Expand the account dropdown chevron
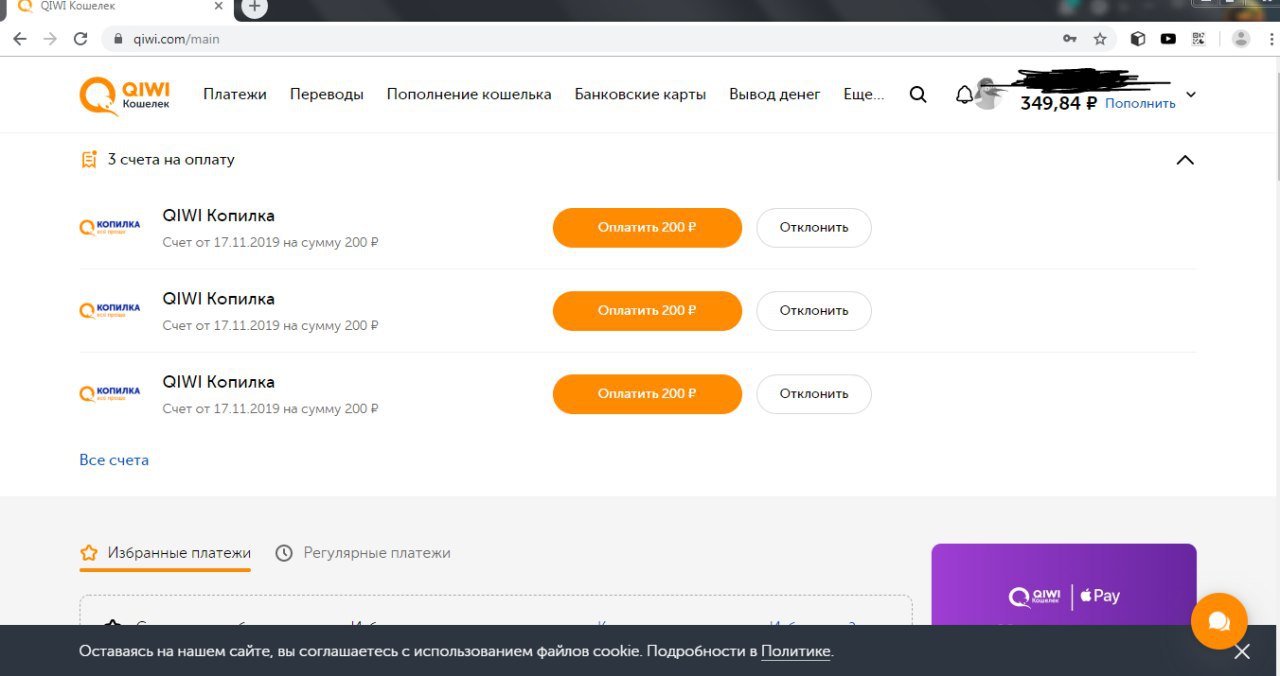Screen dimensions: 1280x676 point(1190,95)
